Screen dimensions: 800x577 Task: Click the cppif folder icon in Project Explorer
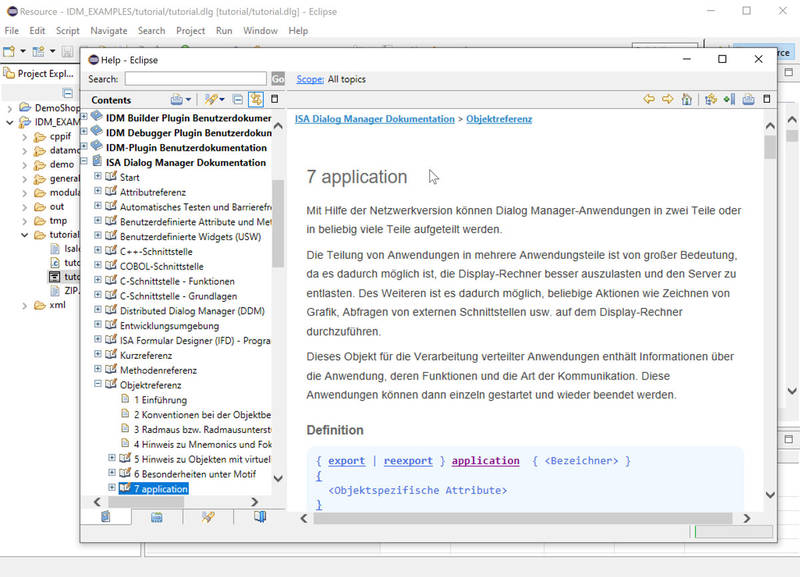pos(39,137)
